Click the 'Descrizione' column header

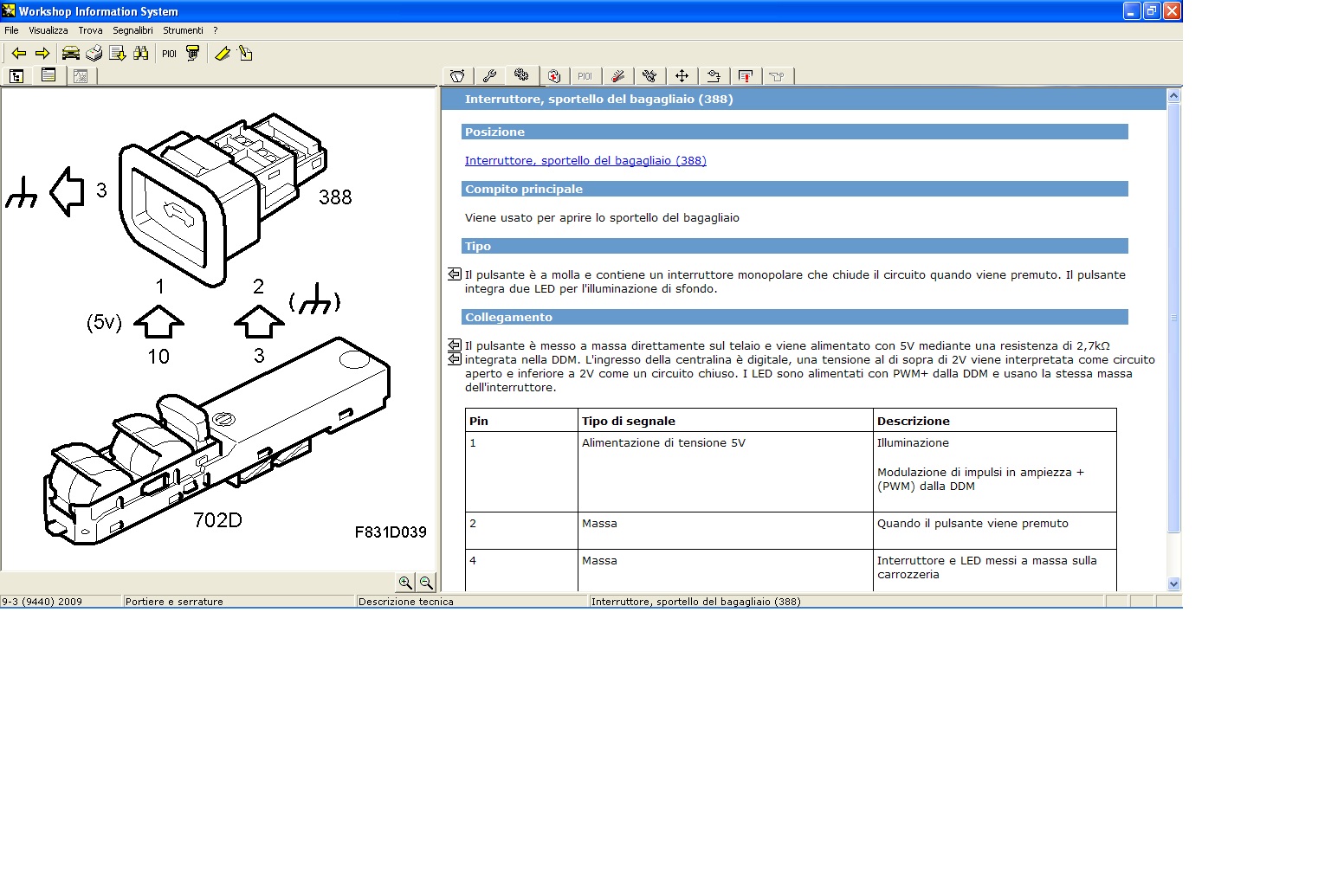coord(995,421)
